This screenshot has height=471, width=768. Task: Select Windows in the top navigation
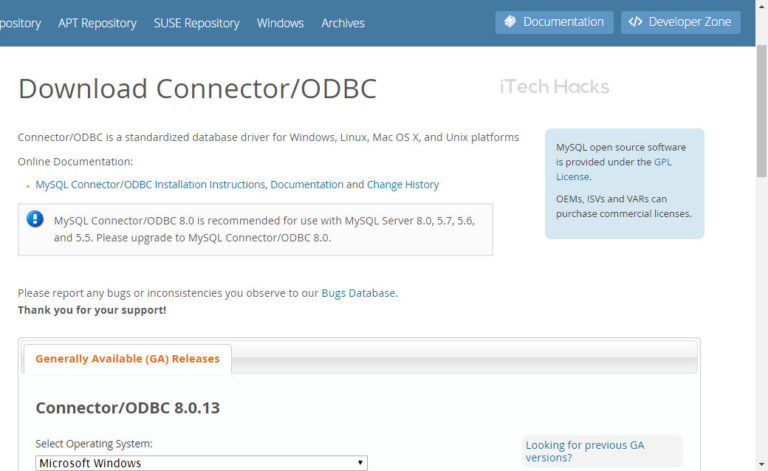click(280, 23)
